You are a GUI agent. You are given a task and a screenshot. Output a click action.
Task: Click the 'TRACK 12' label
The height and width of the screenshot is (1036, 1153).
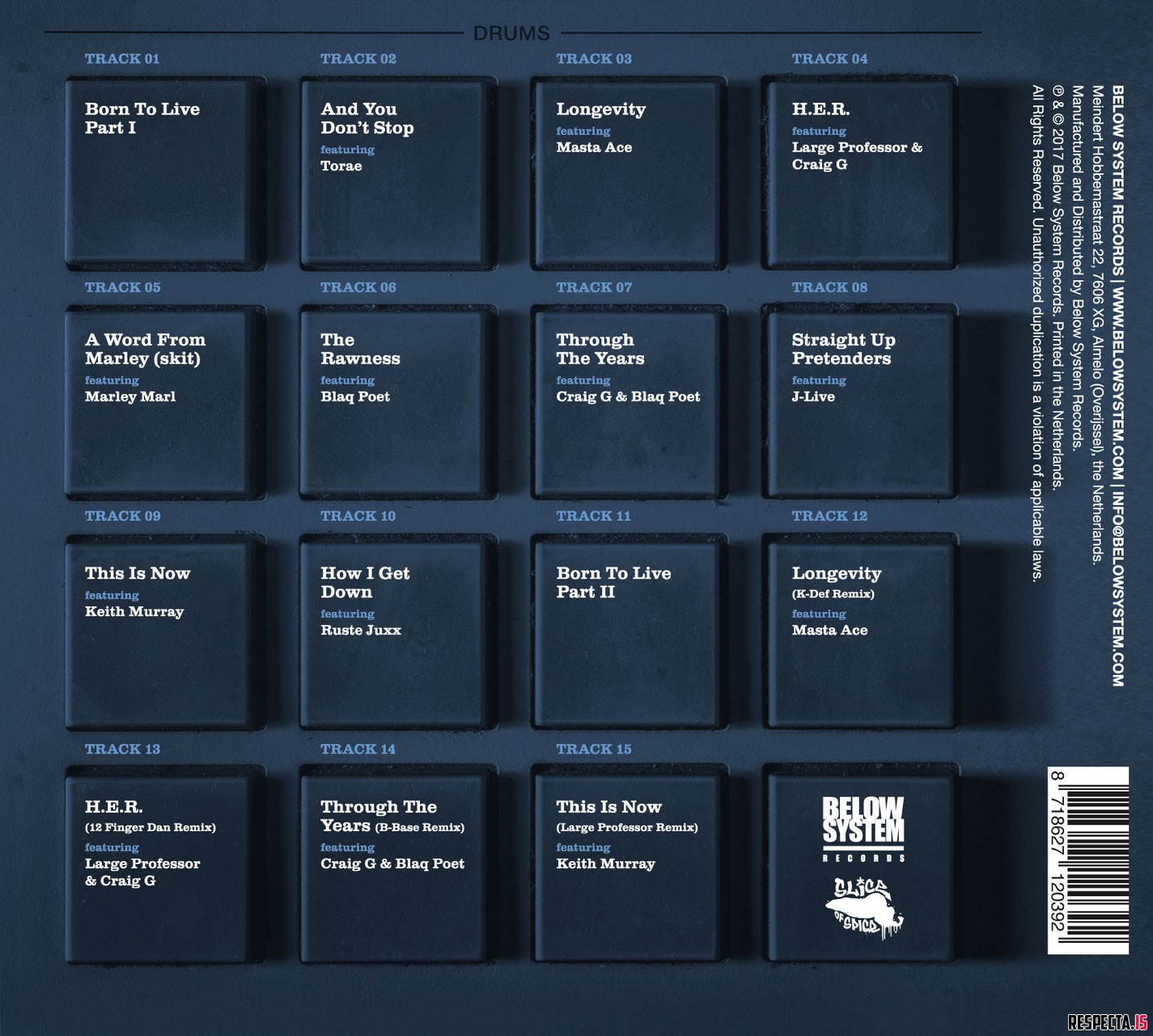pos(829,516)
